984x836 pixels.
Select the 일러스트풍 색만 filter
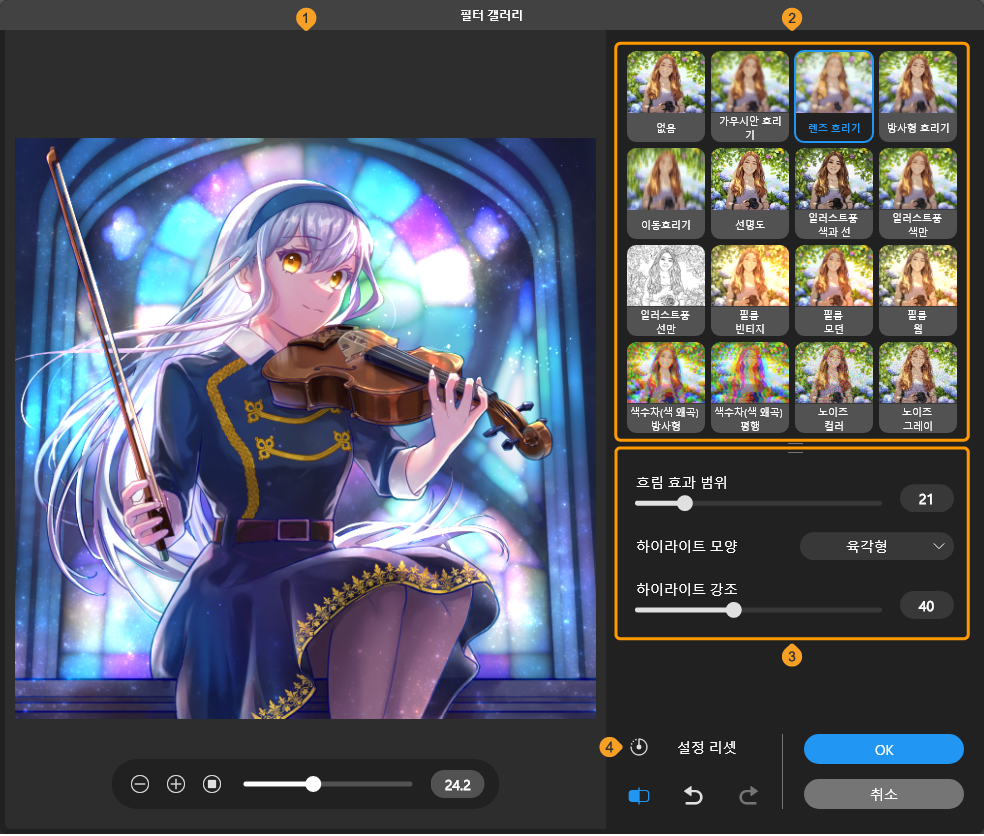918,193
